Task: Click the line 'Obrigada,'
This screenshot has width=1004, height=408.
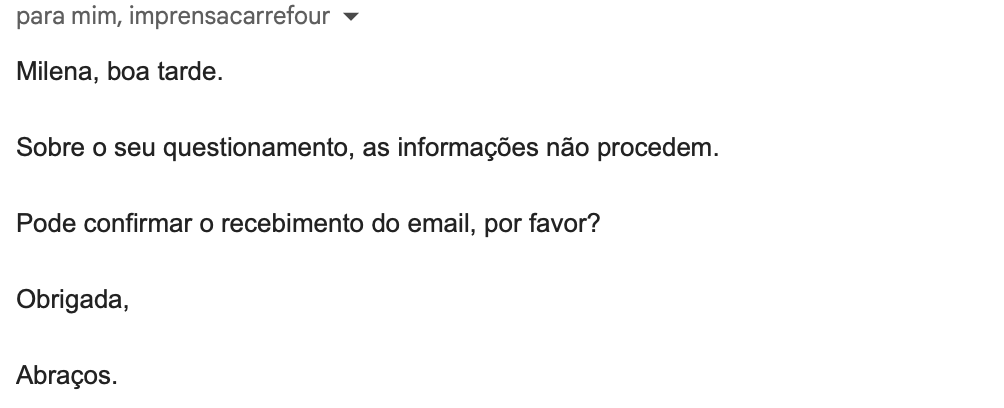Action: (72, 299)
